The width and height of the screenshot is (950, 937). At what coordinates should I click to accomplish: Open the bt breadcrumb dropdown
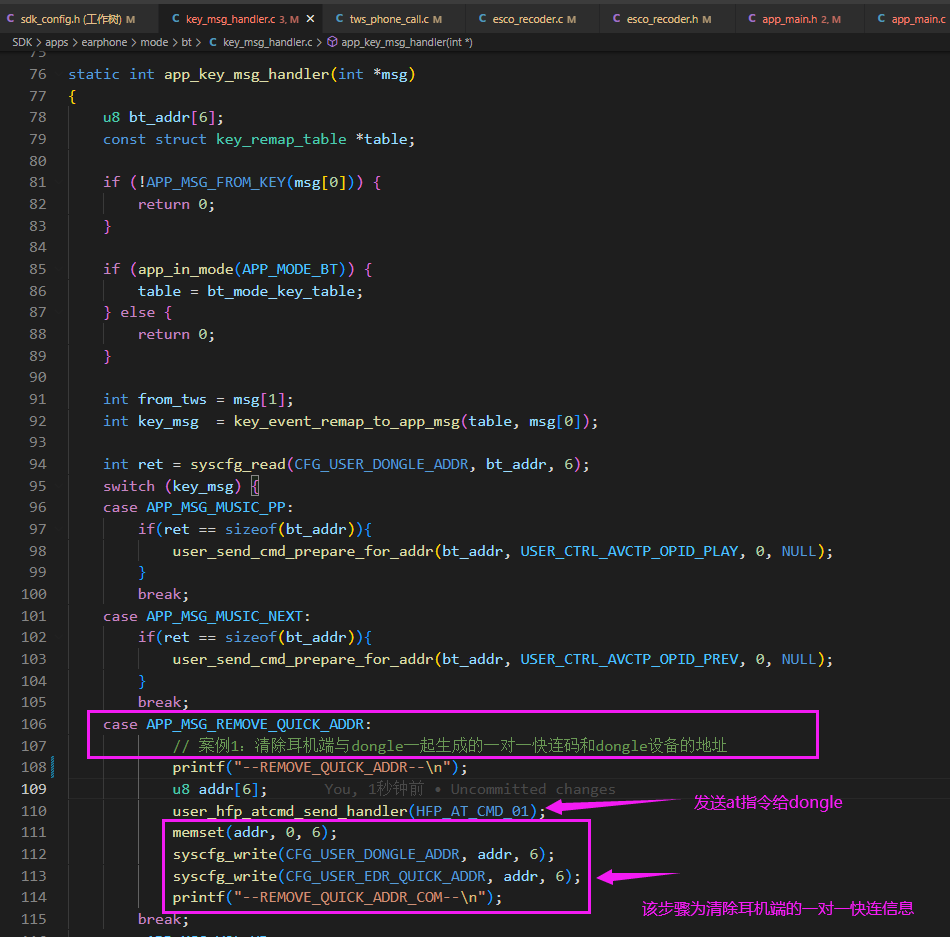[186, 42]
